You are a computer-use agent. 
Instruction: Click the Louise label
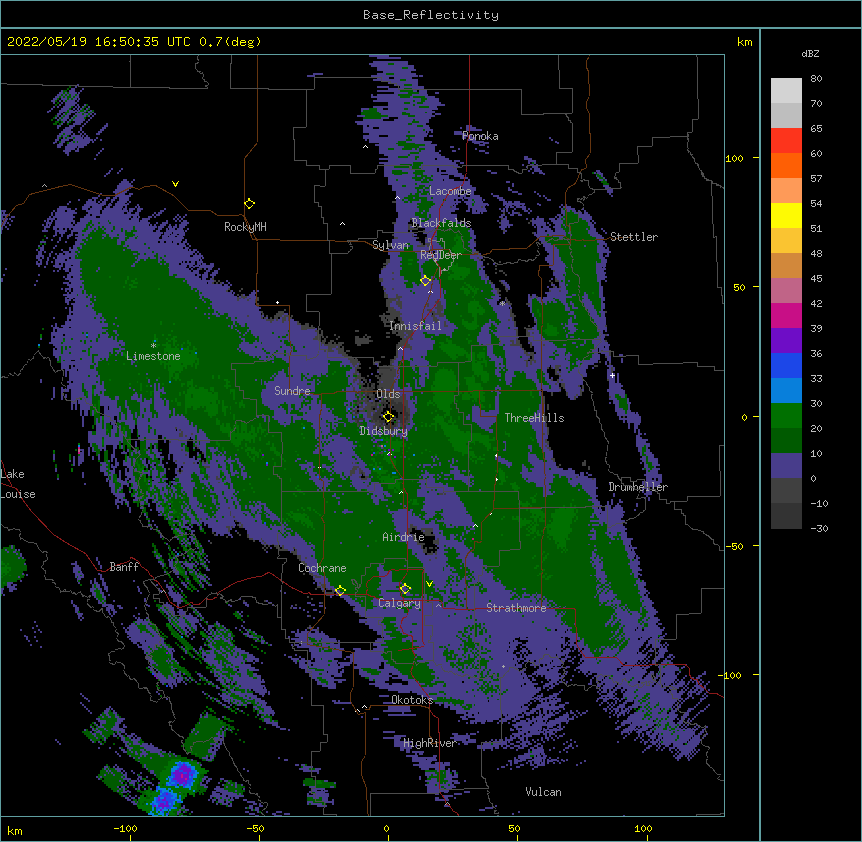pos(18,494)
